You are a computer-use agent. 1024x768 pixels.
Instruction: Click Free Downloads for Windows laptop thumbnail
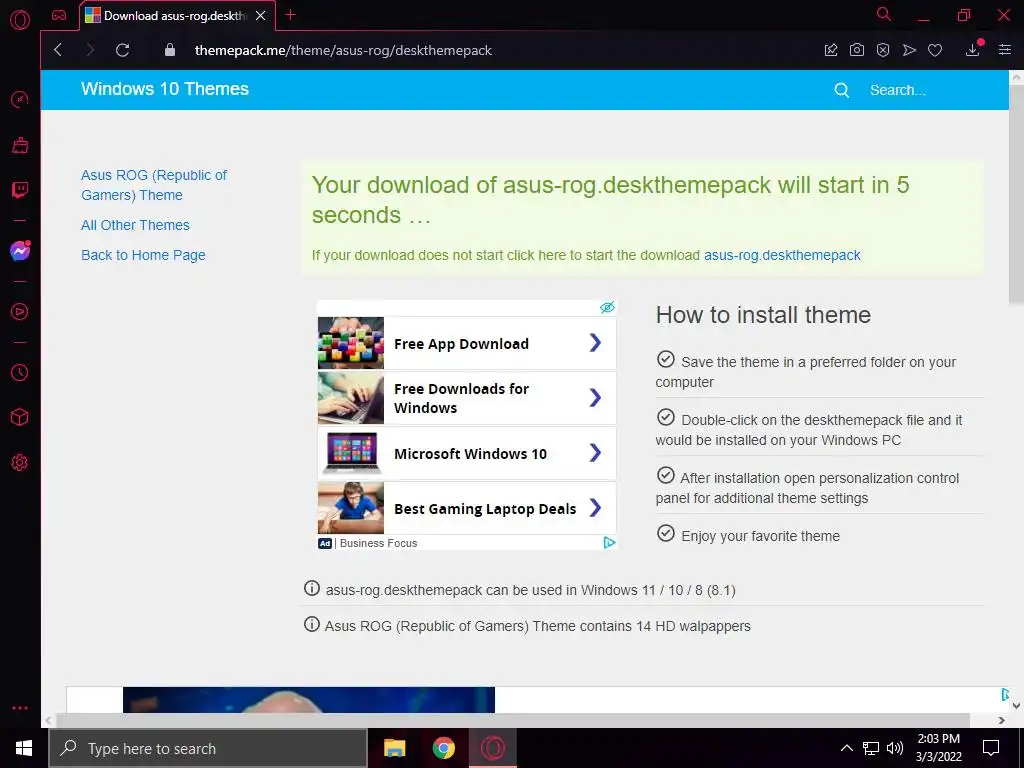click(x=351, y=398)
